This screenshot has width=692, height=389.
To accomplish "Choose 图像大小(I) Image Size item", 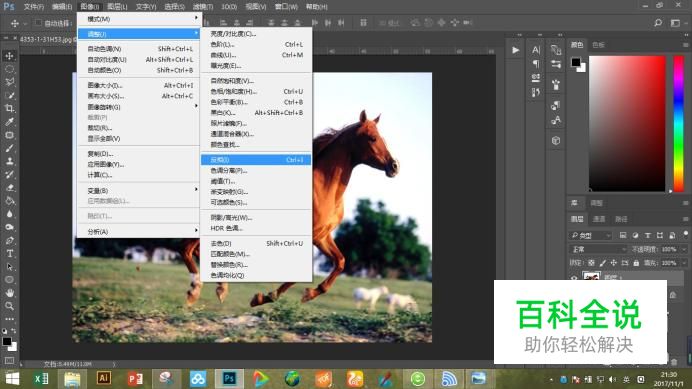I will (x=139, y=85).
